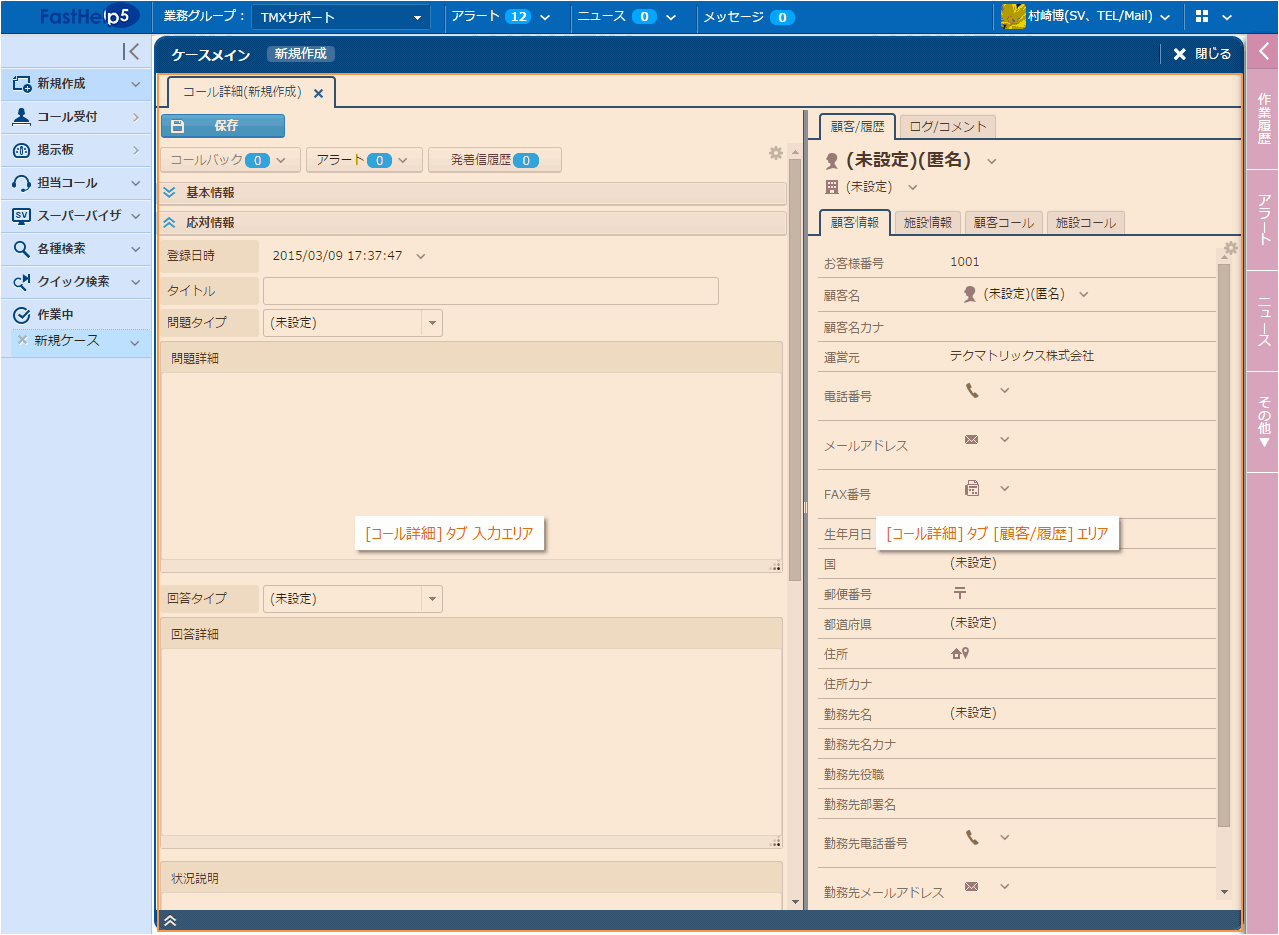This screenshot has height=935, width=1279.
Task: Open the grid apps icon in top bar
Action: click(x=1201, y=17)
